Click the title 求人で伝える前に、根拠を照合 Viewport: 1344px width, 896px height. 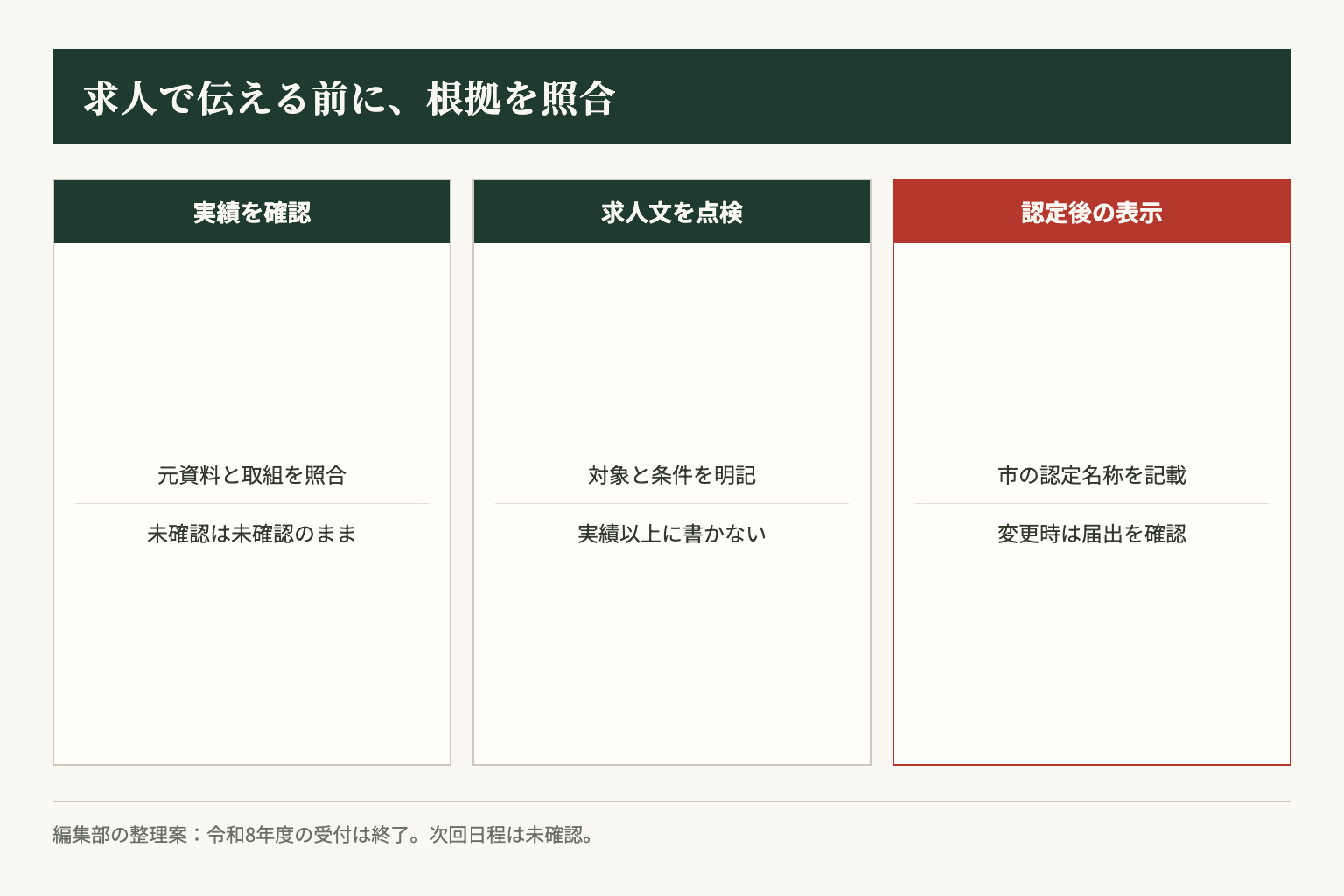[x=350, y=98]
